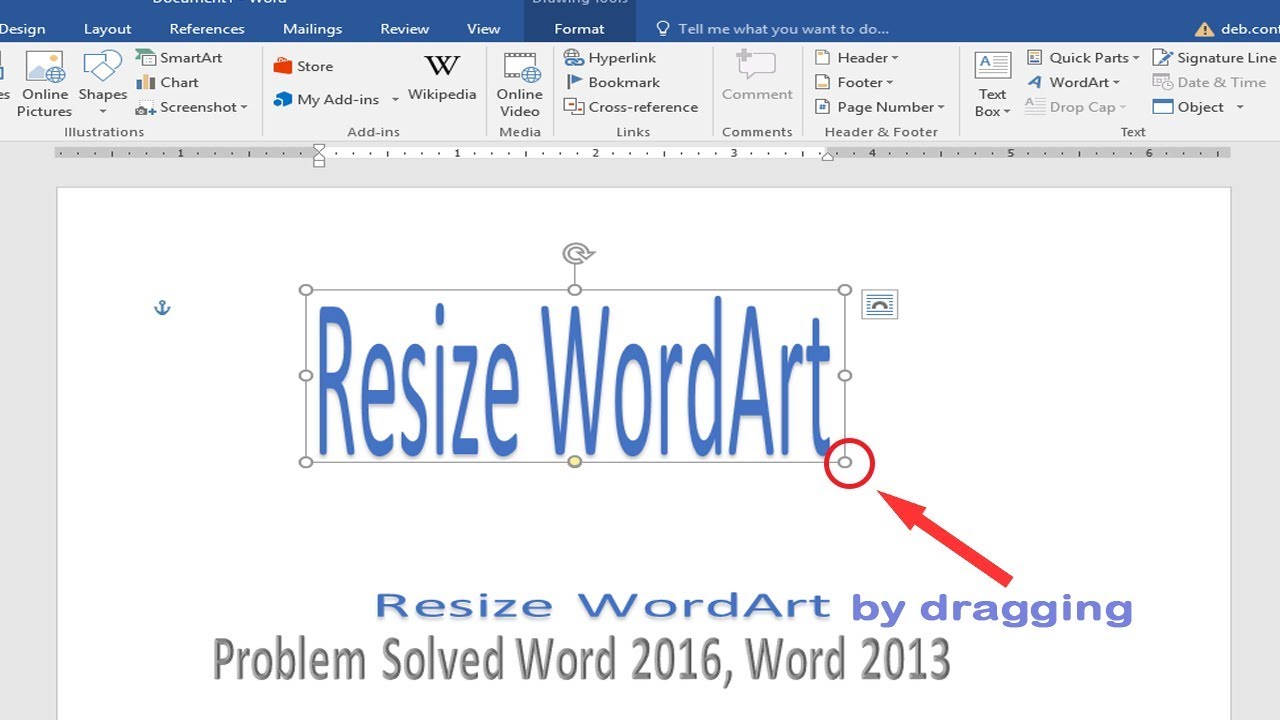Image resolution: width=1280 pixels, height=720 pixels.
Task: Switch to the References tab
Action: [x=207, y=29]
